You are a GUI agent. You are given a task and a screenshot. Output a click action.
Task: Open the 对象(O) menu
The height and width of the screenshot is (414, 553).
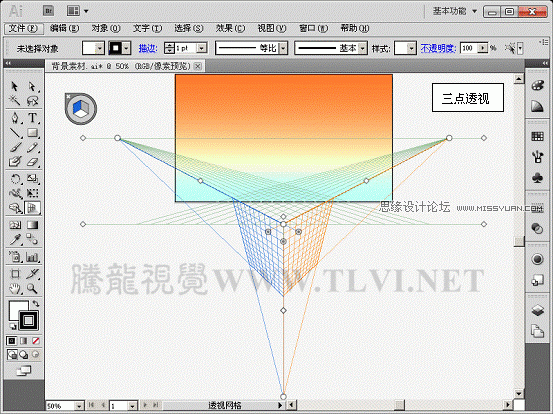106,29
